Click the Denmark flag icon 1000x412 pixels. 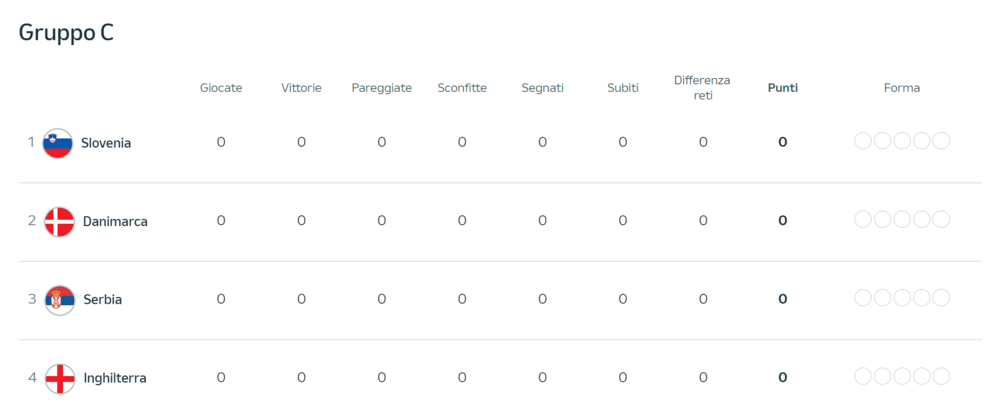59,222
